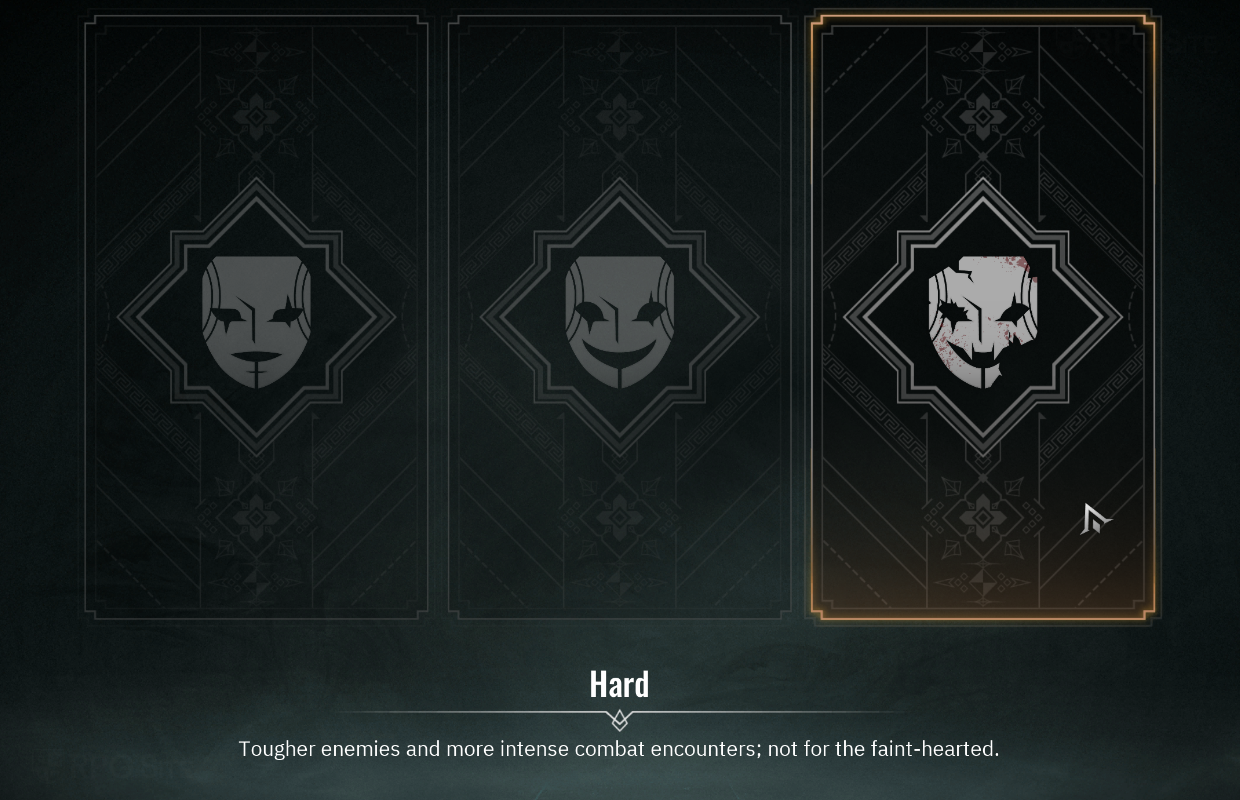
Task: Click the Hard difficulty title
Action: point(620,684)
